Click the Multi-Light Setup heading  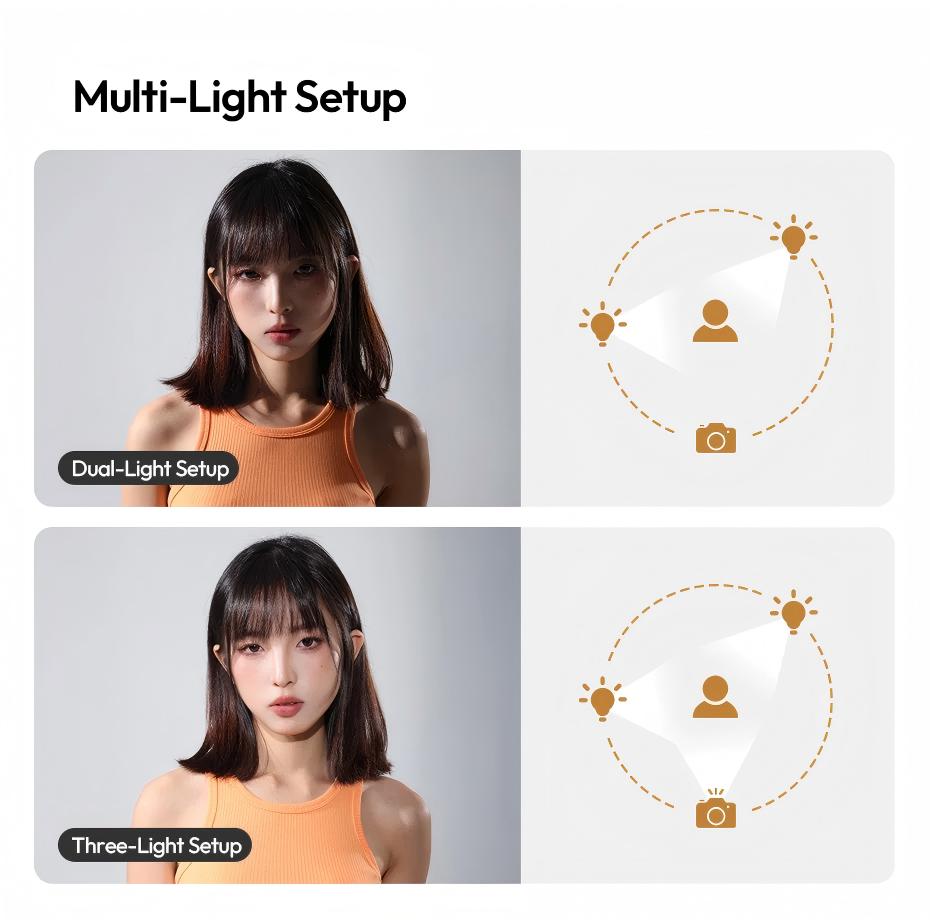(240, 97)
